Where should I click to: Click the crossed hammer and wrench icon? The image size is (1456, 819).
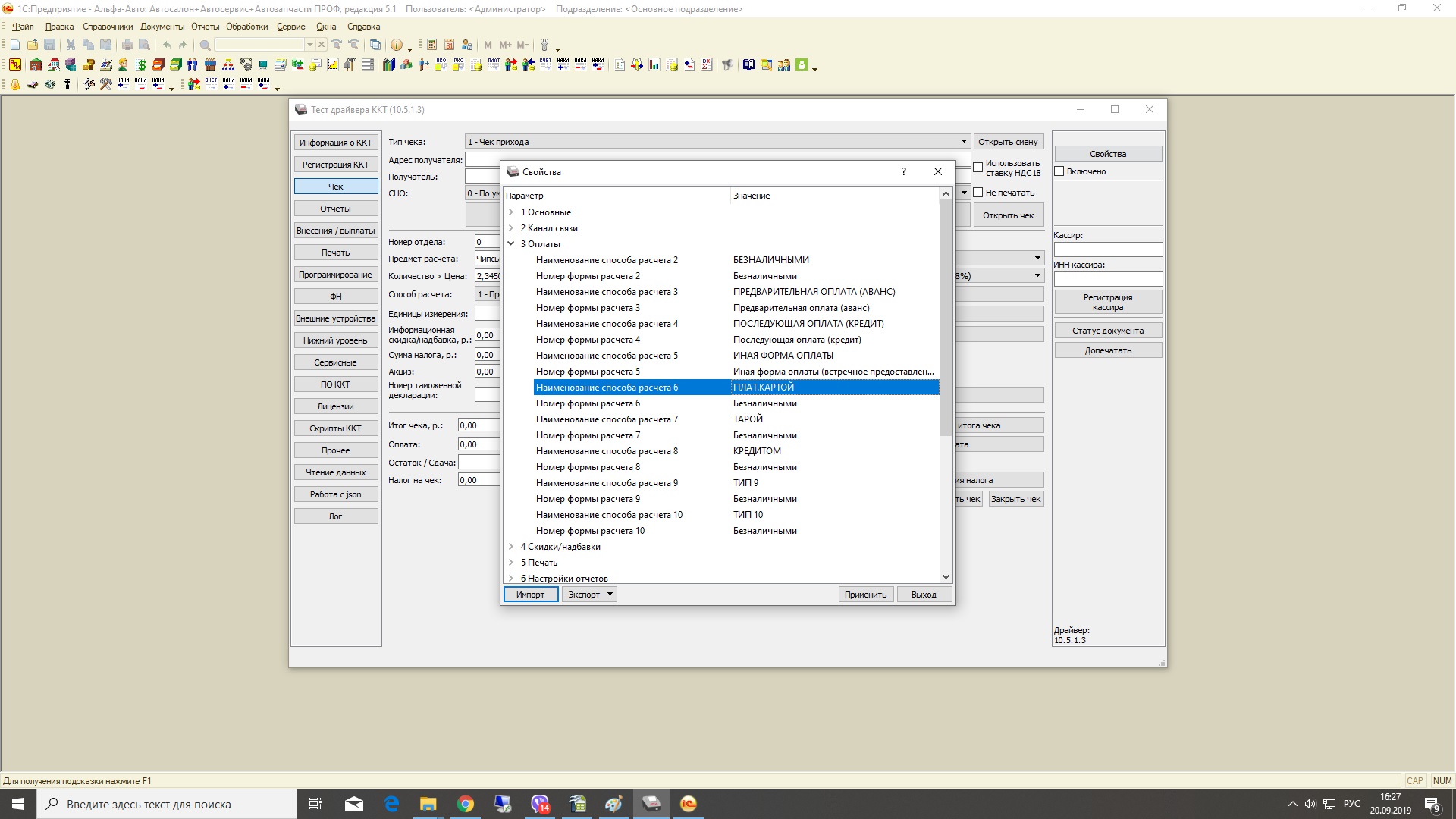pos(105,84)
